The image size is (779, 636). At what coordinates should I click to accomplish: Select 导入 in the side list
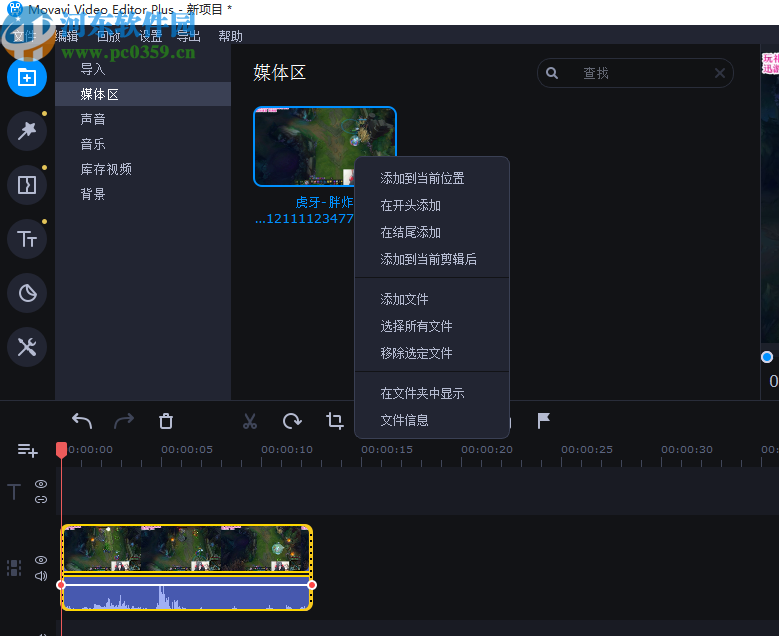tap(143, 69)
